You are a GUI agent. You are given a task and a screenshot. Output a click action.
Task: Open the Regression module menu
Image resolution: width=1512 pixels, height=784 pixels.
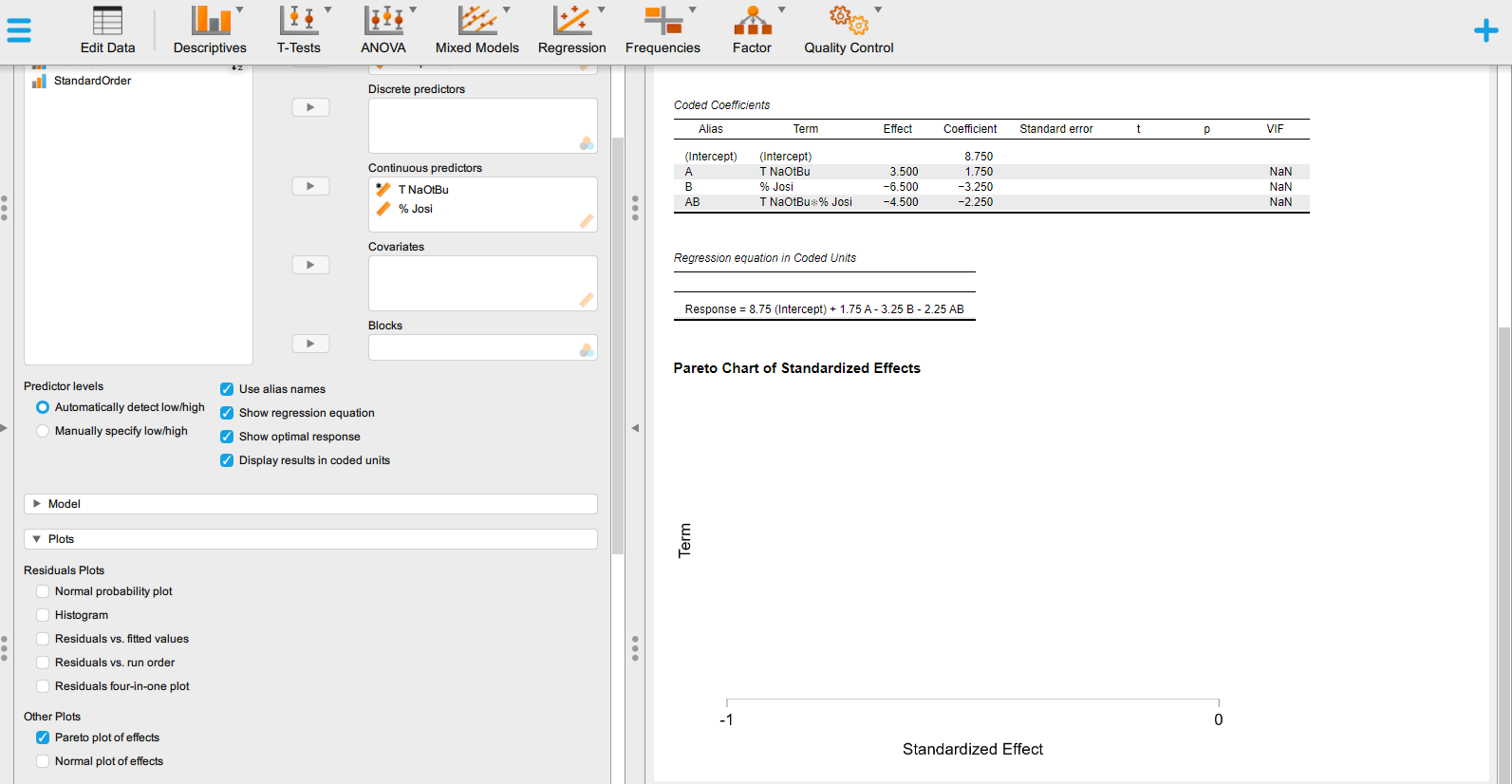tap(571, 31)
